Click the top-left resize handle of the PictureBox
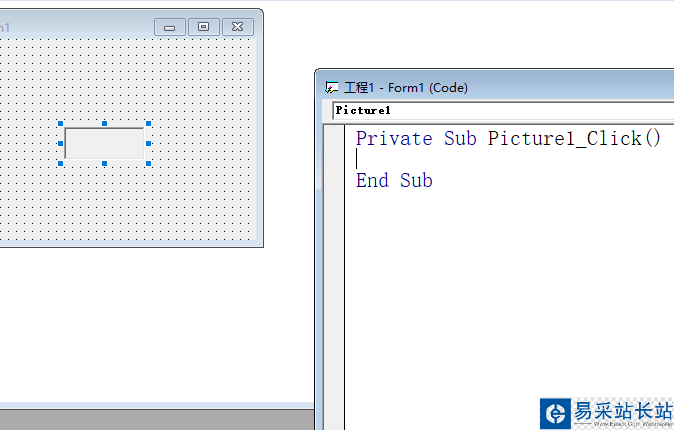The image size is (674, 430). point(61,124)
